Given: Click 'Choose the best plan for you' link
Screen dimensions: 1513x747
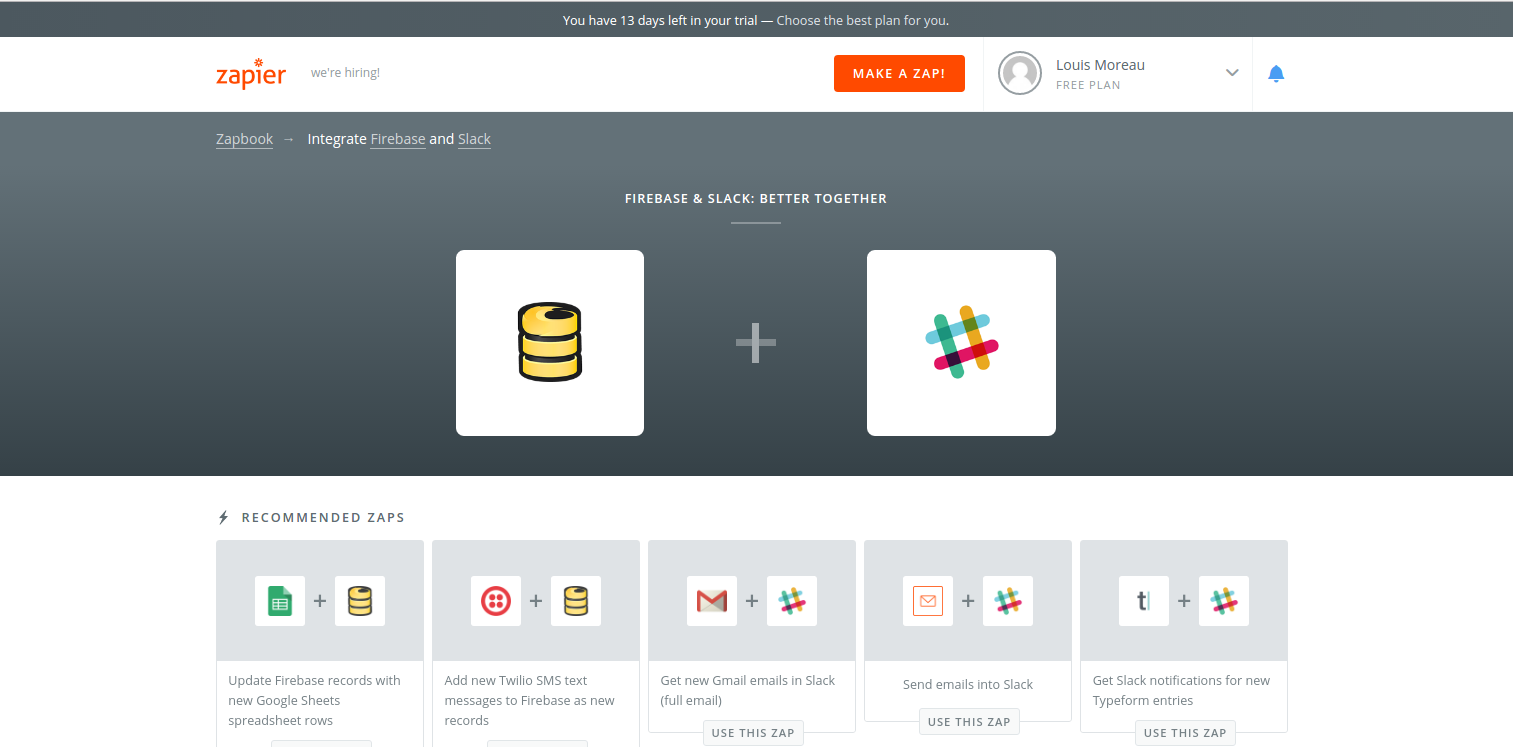Looking at the screenshot, I should pos(863,20).
